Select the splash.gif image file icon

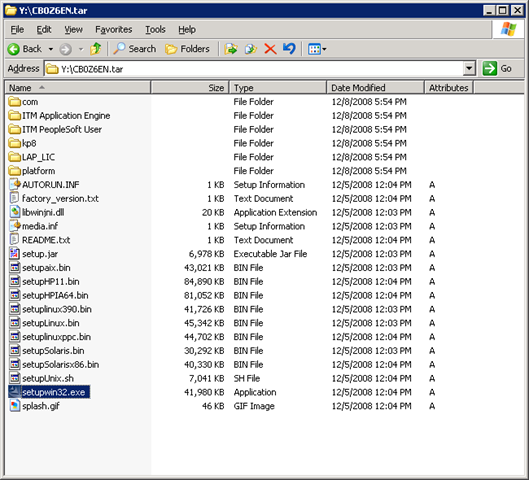click(x=14, y=406)
